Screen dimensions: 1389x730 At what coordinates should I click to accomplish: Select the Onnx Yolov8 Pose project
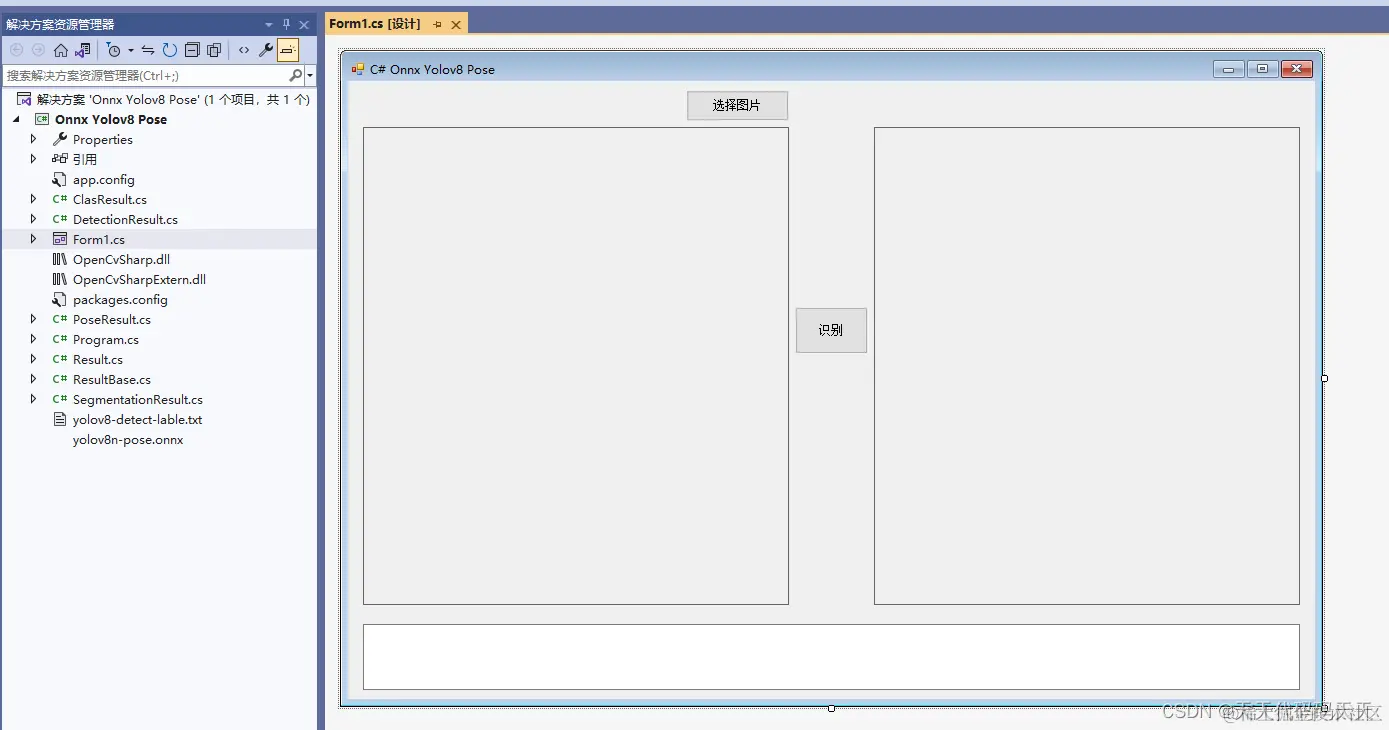pyautogui.click(x=111, y=119)
